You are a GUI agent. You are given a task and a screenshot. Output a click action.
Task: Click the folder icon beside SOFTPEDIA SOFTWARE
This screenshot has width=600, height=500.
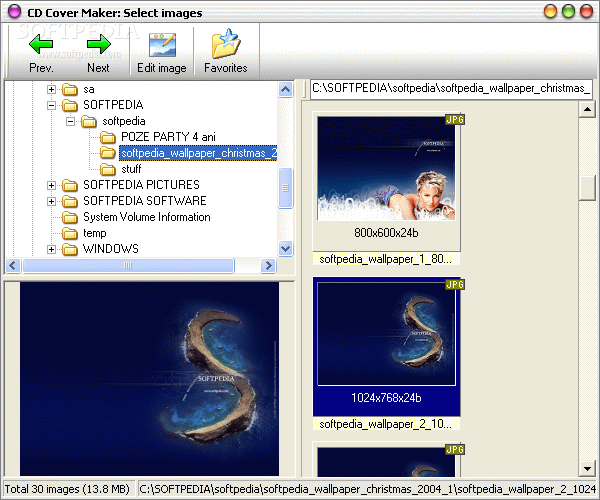70,201
